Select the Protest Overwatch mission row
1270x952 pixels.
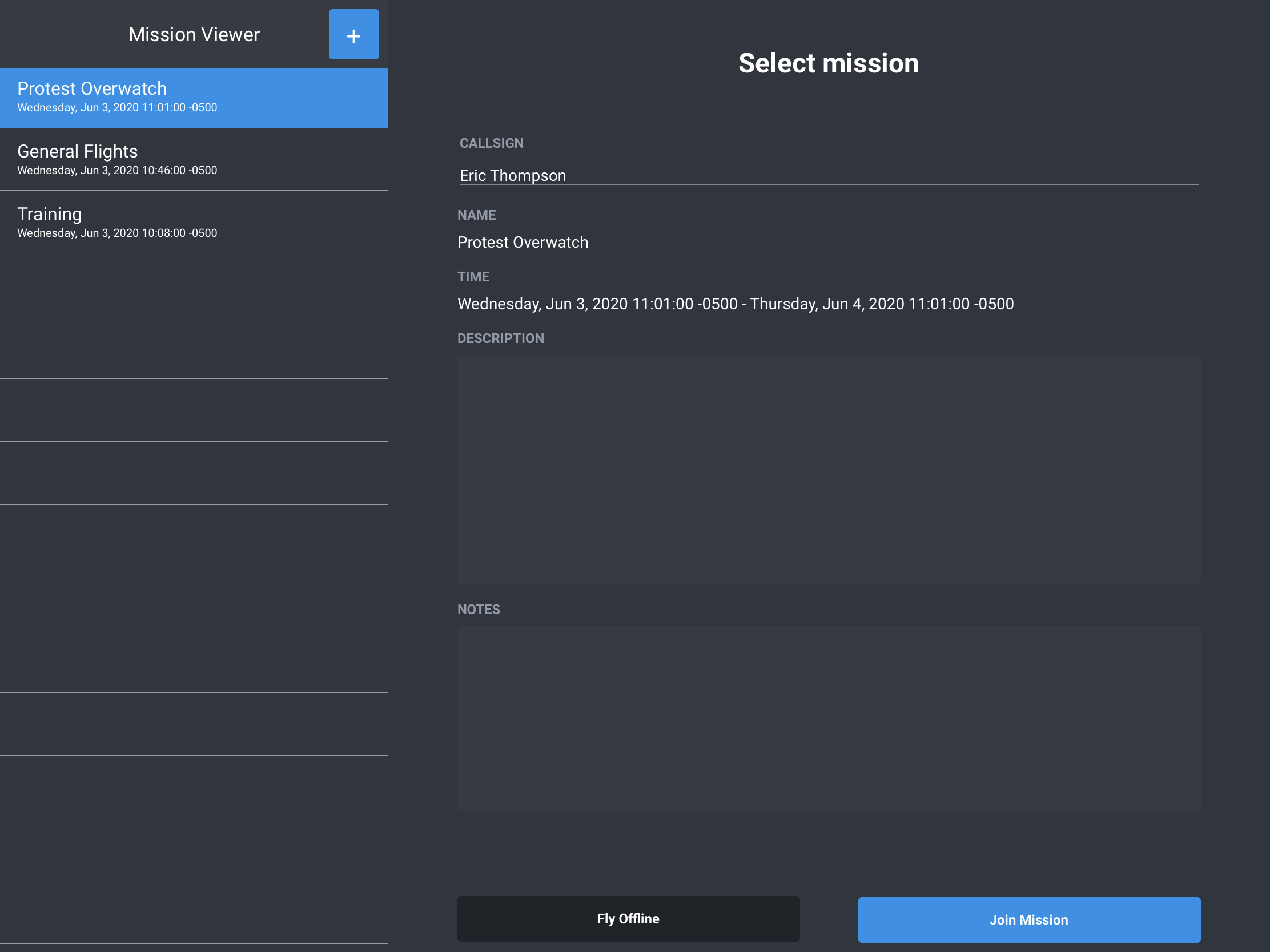pyautogui.click(x=194, y=98)
